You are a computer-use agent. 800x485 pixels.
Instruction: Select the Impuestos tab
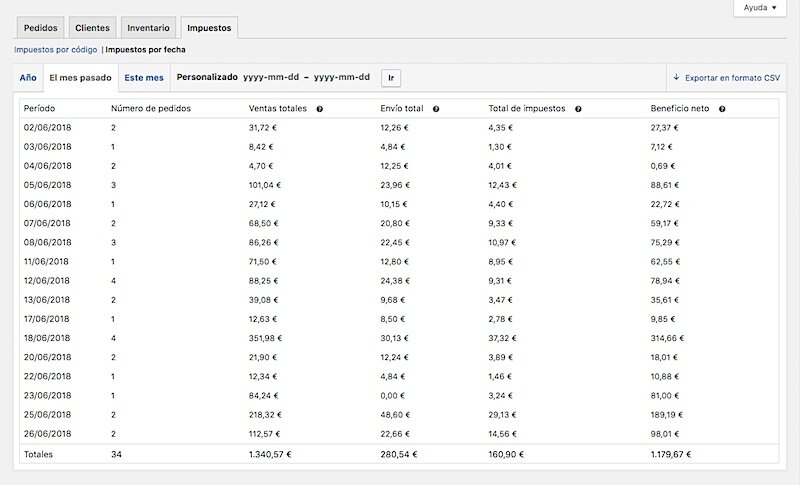[x=209, y=28]
